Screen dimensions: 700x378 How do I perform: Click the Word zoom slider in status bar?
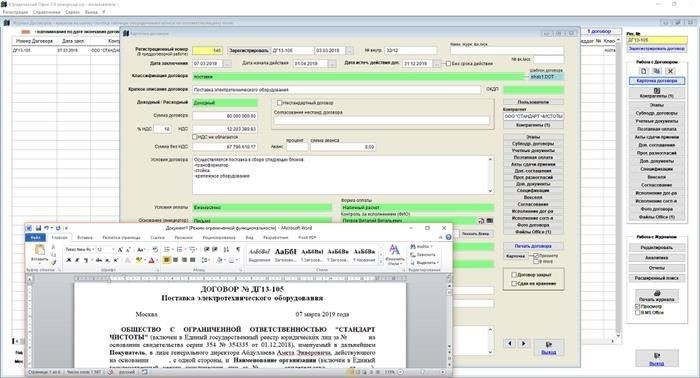[421, 372]
